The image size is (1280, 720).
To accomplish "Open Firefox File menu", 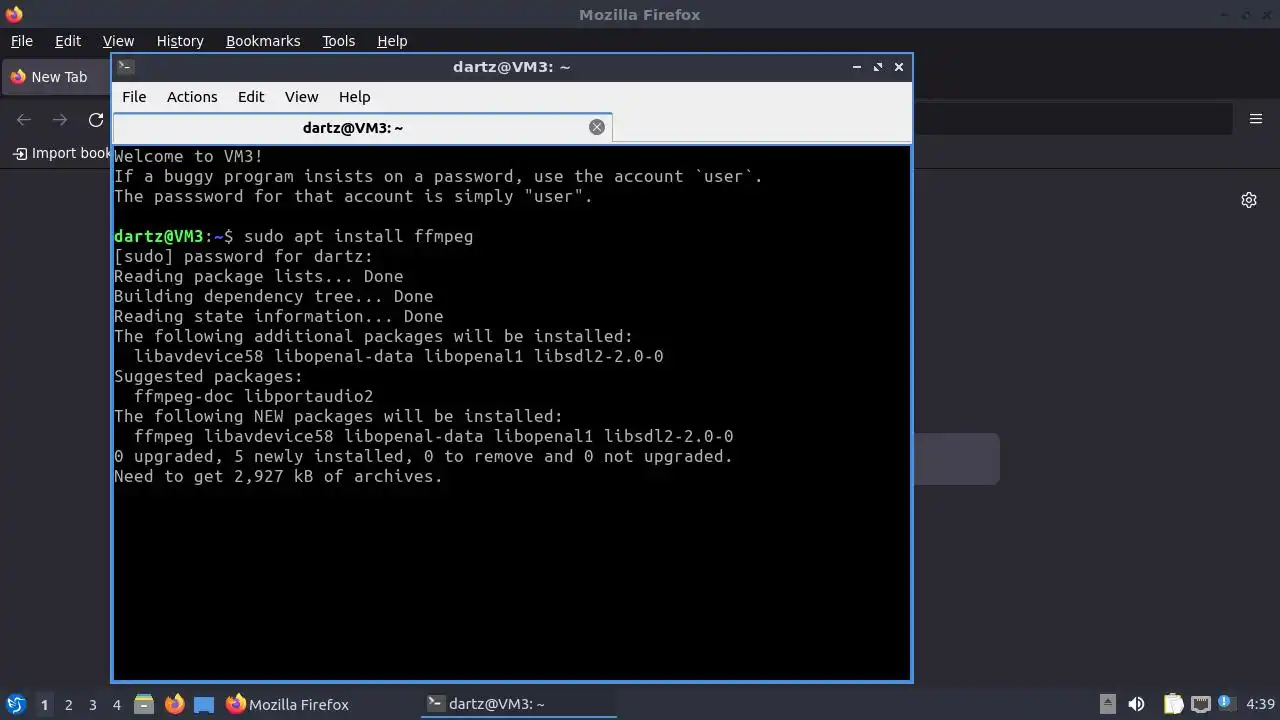I will pyautogui.click(x=21, y=41).
